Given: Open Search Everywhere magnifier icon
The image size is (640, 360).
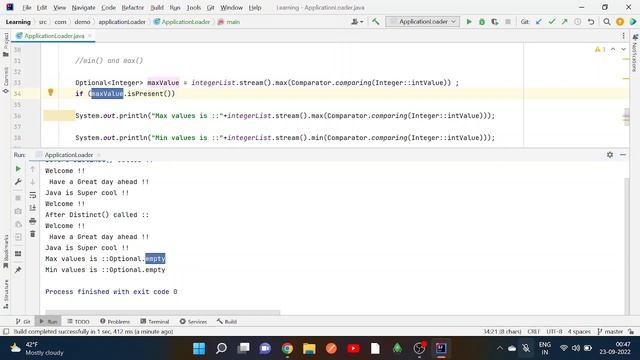Looking at the screenshot, I should 607,22.
